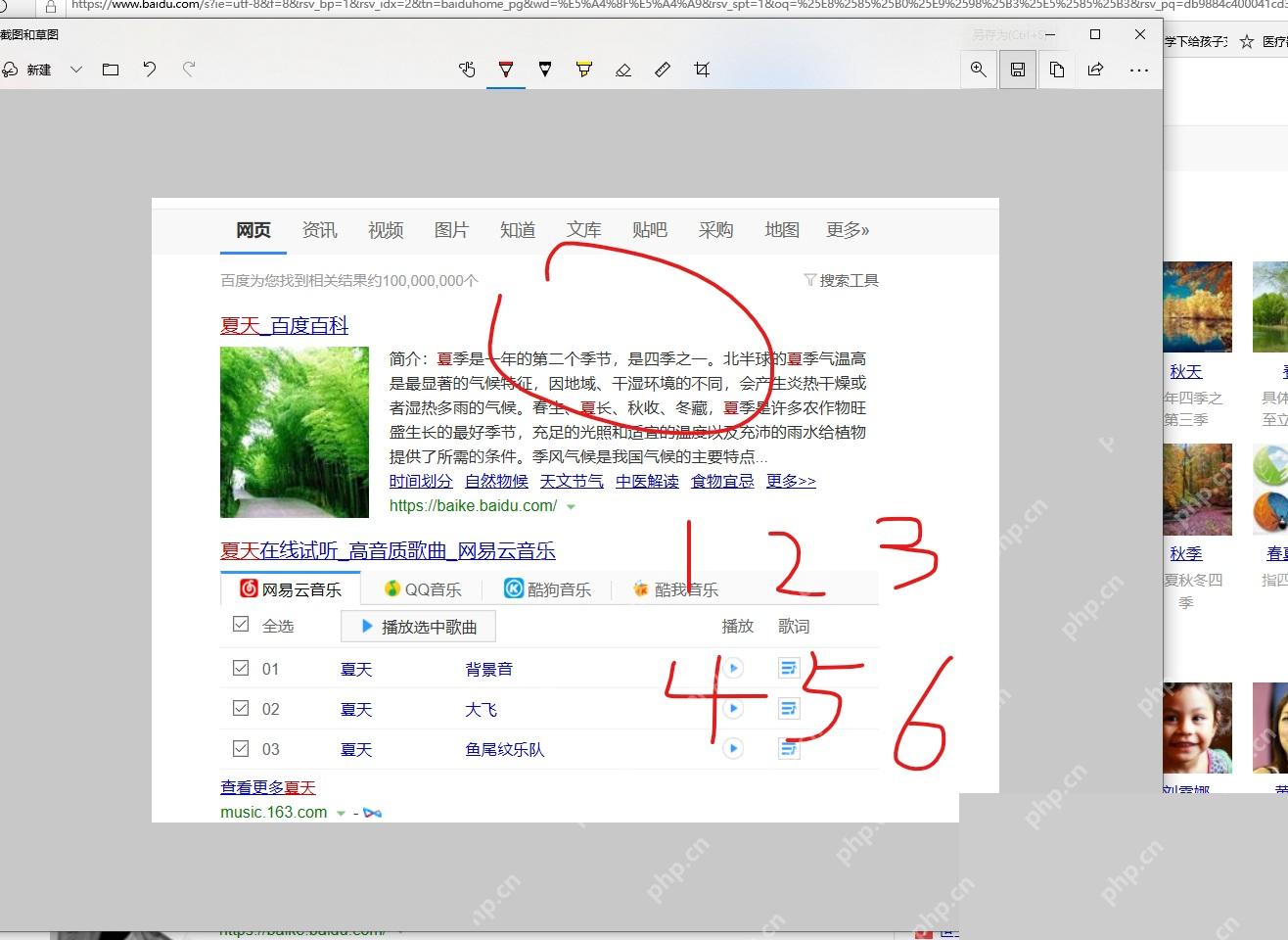Save the snip with floppy disk icon
This screenshot has height=940, width=1288.
coord(1018,70)
